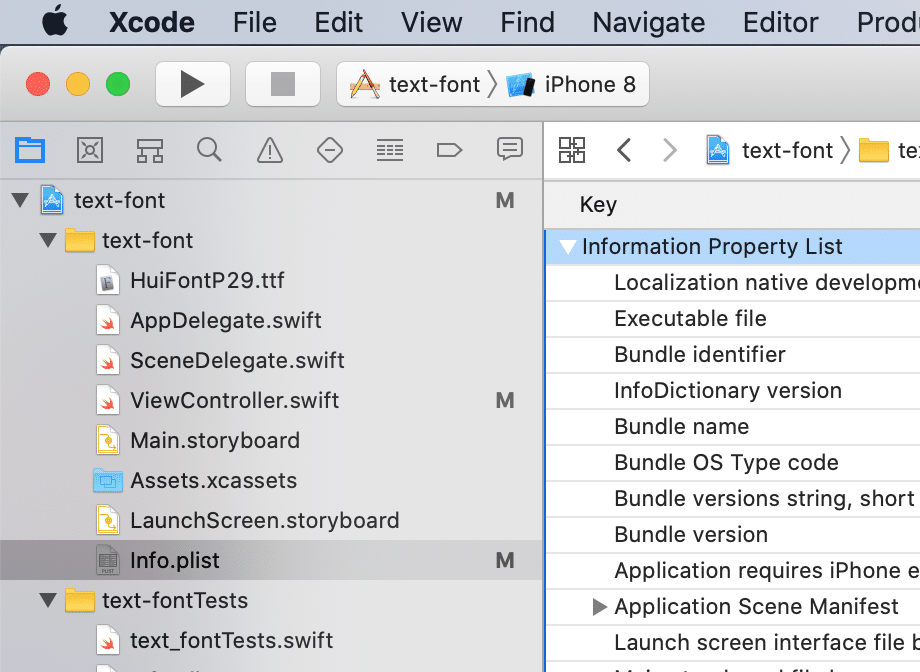
Task: Switch to the Breakpoint navigator
Action: (450, 150)
